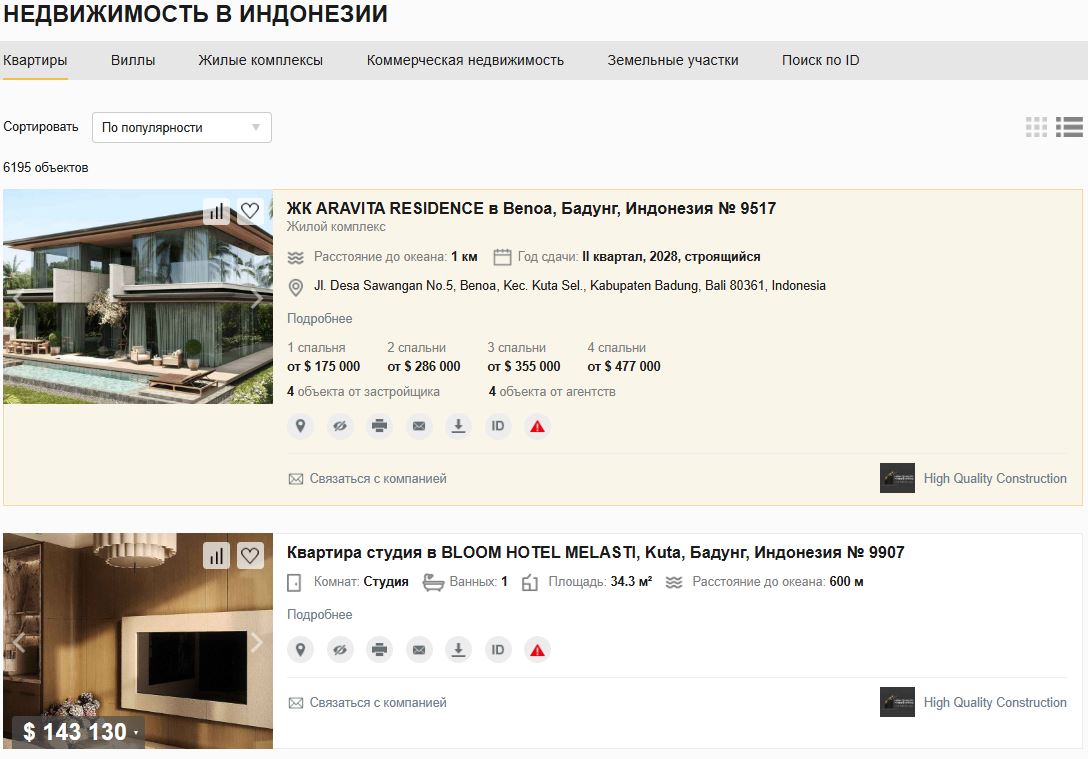The height and width of the screenshot is (759, 1088).
Task: Show next photo of BLOOM HOTEL studio
Action: click(x=256, y=642)
